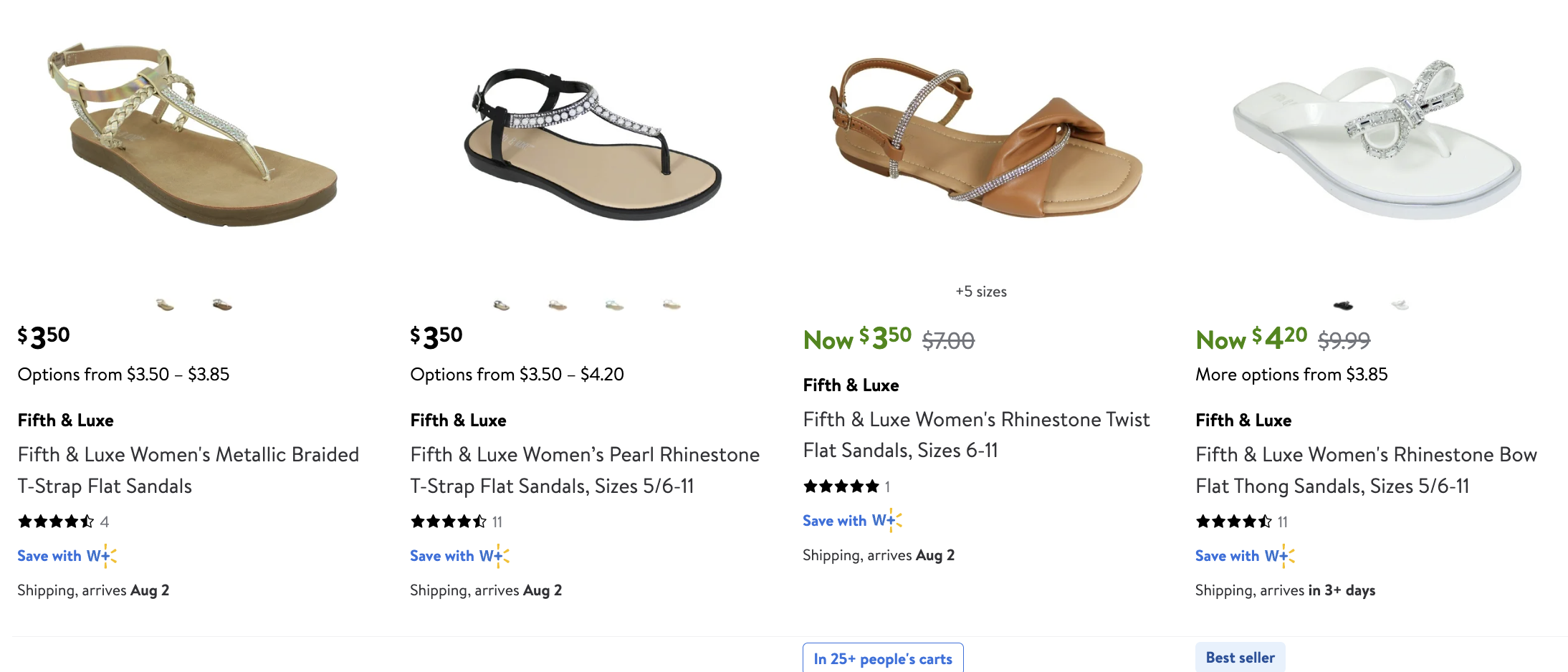This screenshot has height=672, width=1568.
Task: Pick the black variant of Rhinestone Bow sandals
Action: click(x=1343, y=305)
